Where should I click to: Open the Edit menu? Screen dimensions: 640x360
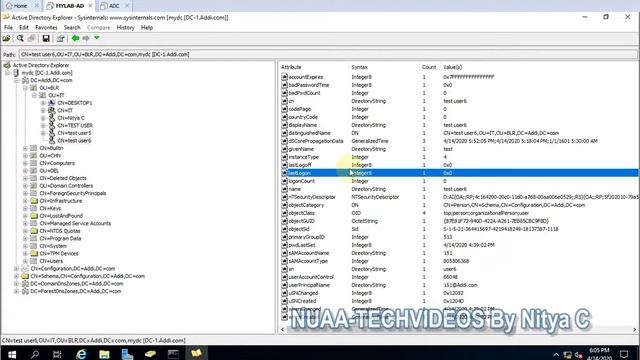point(24,27)
